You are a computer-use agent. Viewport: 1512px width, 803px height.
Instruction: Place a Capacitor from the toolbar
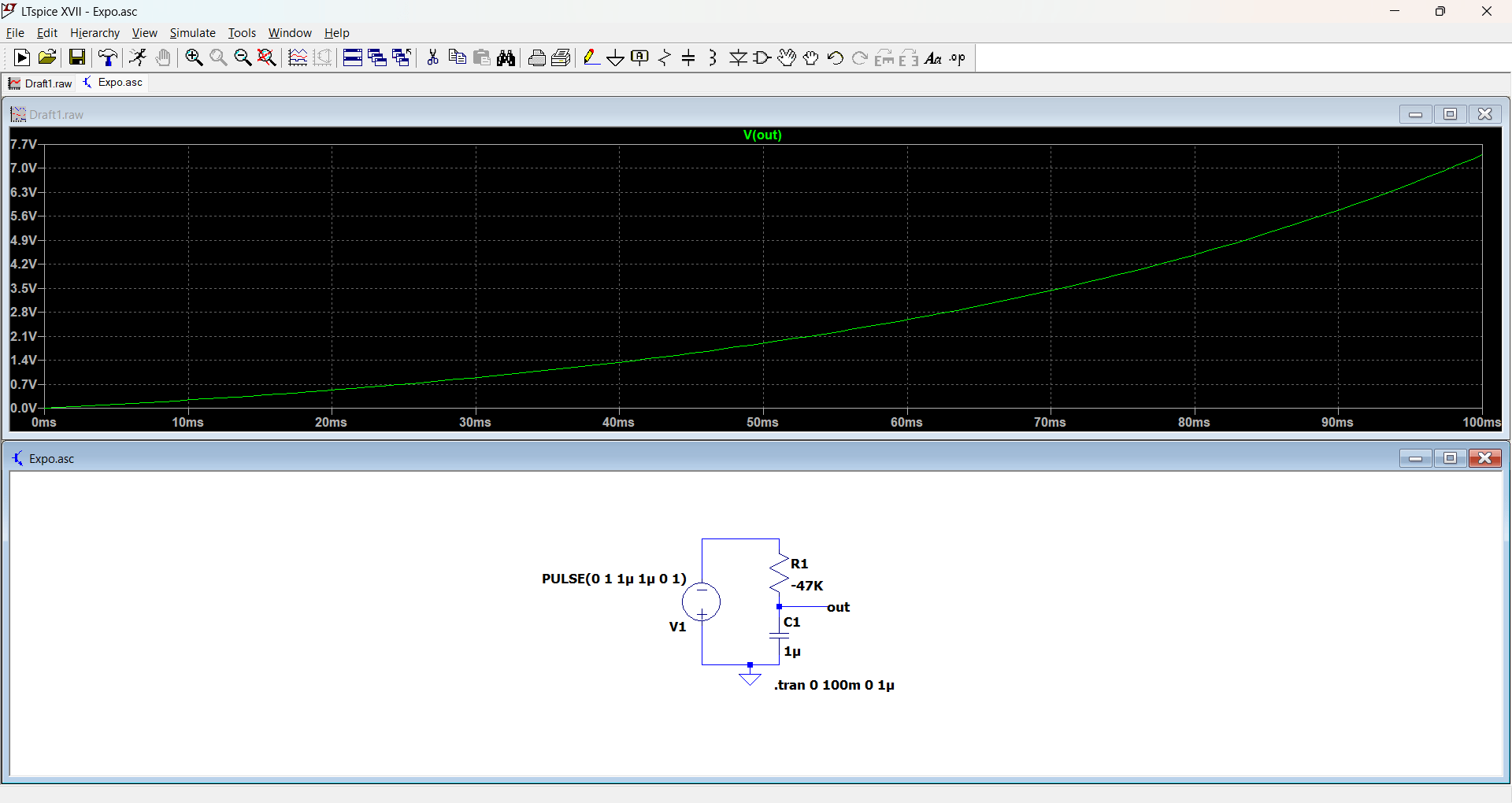(688, 57)
